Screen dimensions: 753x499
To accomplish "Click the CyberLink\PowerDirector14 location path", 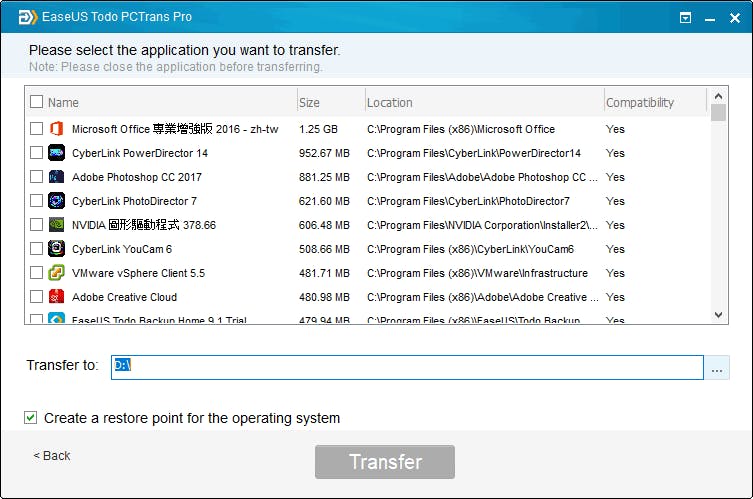I will point(474,153).
